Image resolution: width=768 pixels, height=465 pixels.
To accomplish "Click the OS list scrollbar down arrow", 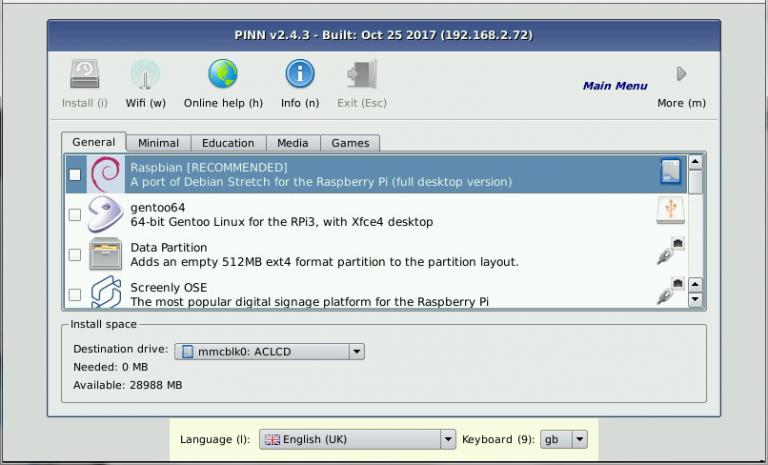I will (695, 299).
